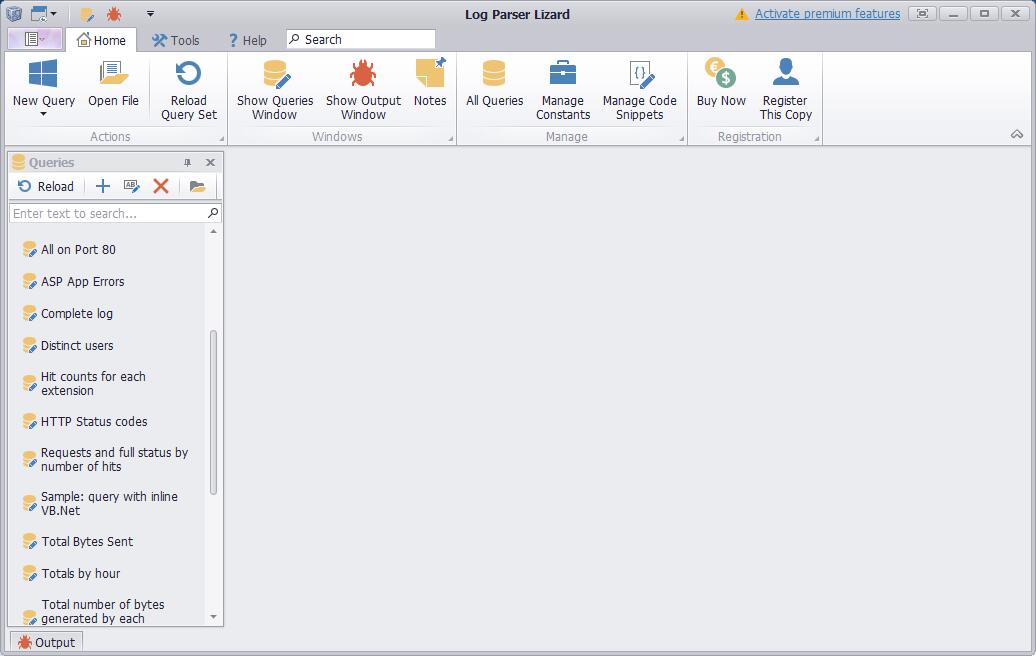Click the icon beside the HTTP Status codes query

coord(30,421)
